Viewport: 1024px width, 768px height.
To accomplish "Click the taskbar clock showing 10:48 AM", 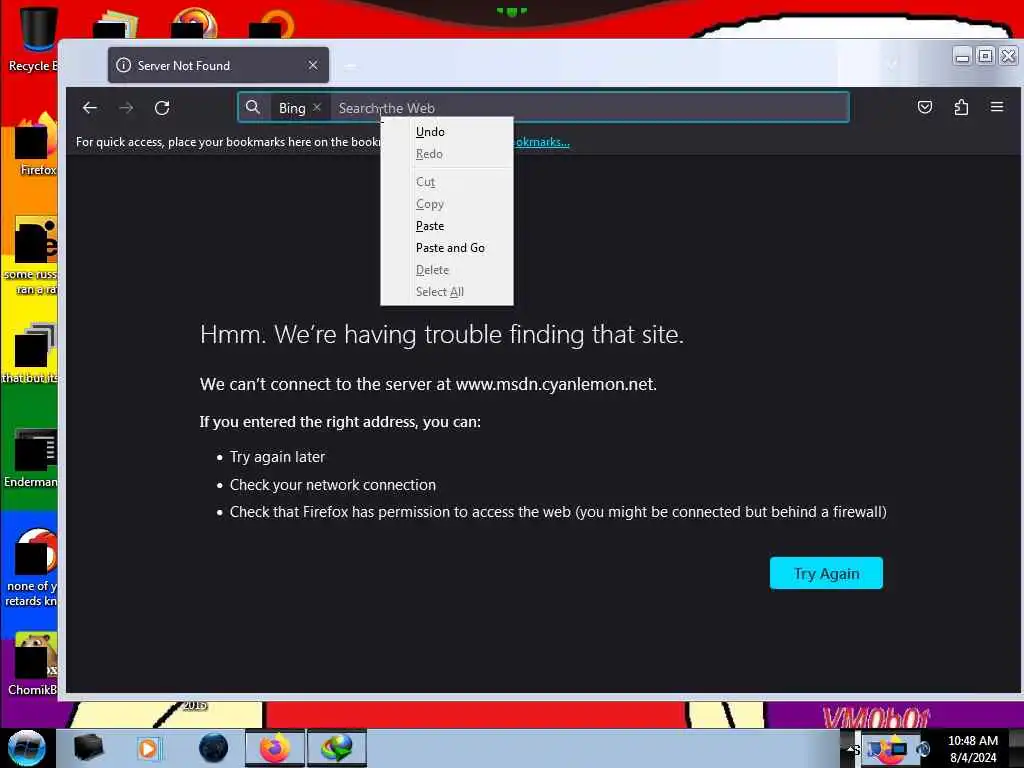I will click(x=972, y=749).
